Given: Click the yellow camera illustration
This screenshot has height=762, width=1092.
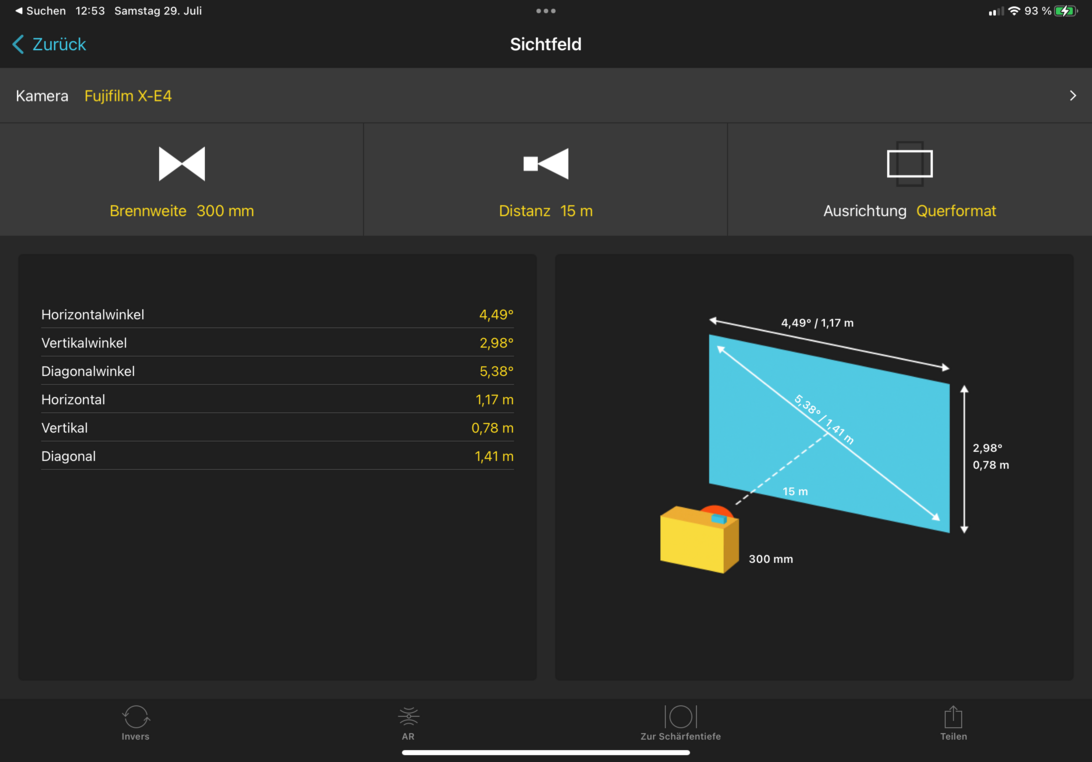Looking at the screenshot, I should click(698, 540).
